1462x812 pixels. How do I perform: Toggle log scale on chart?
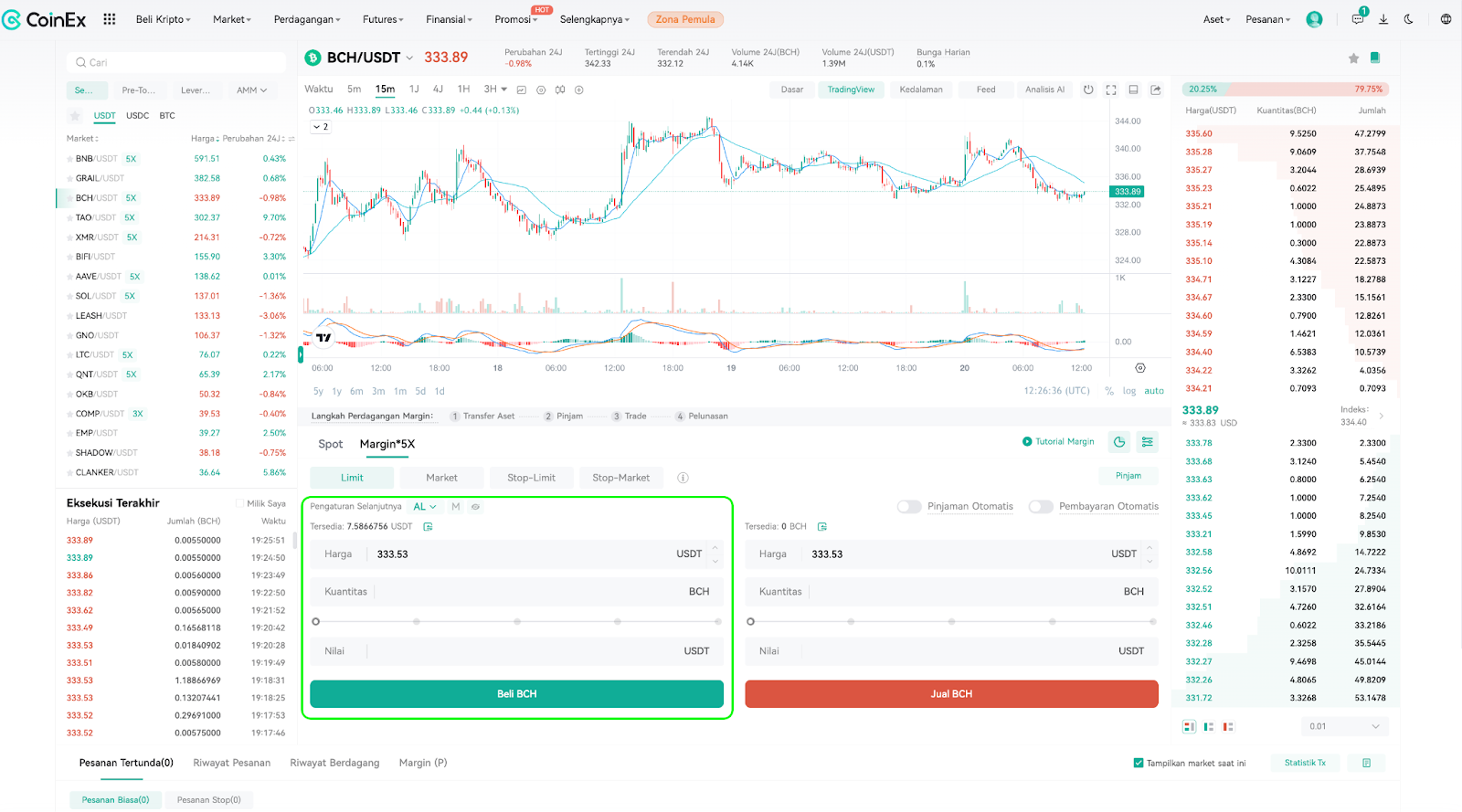[x=1129, y=391]
